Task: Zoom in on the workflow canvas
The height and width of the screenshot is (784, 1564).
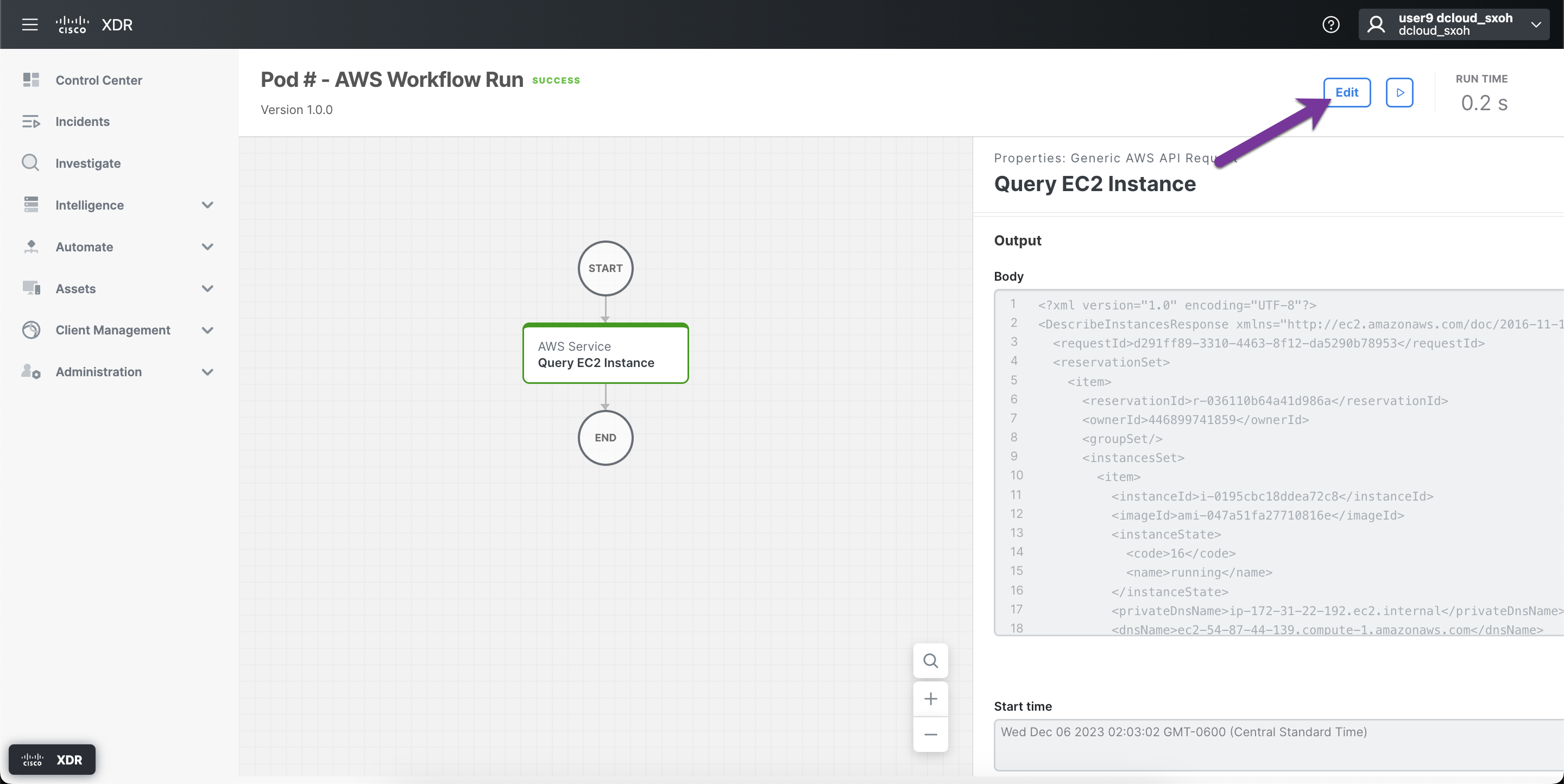Action: point(930,698)
